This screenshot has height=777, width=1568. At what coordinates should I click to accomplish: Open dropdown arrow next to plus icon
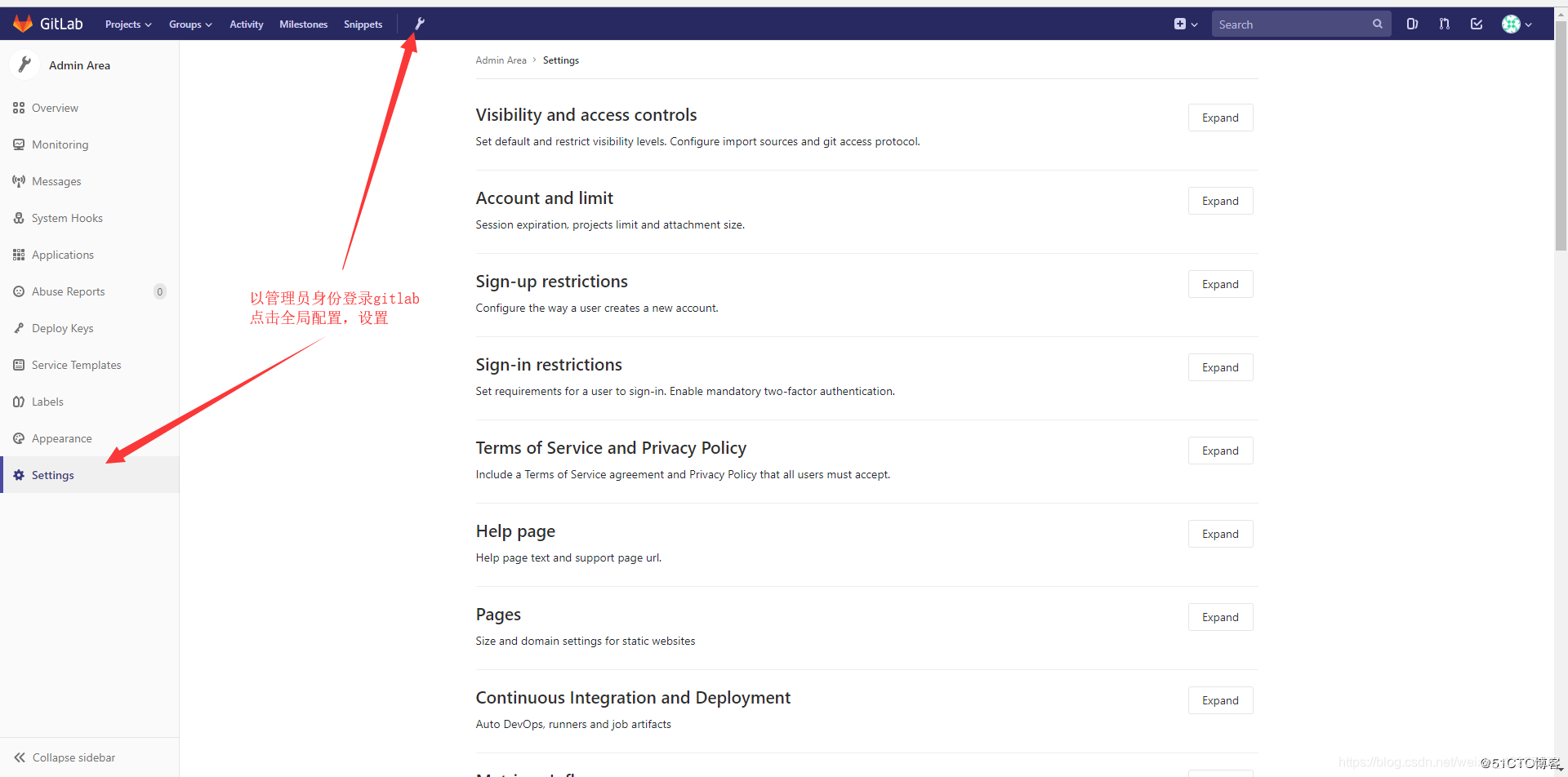1195,24
